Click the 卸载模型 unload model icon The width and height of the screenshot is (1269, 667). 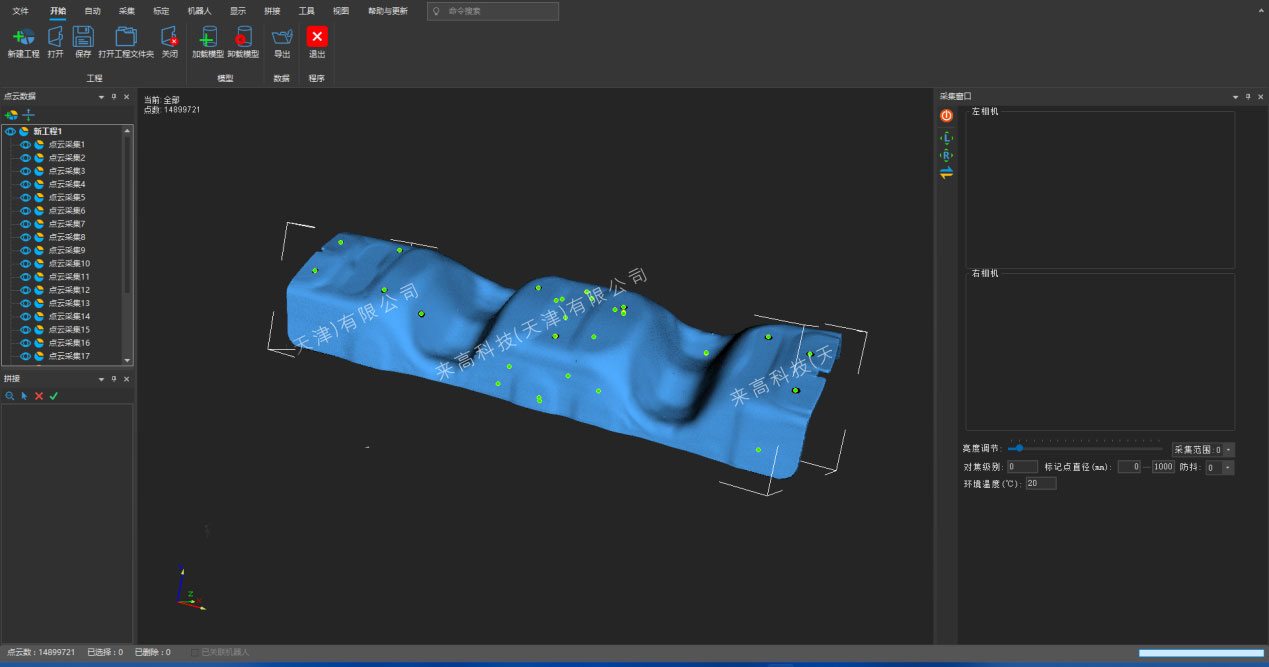click(x=242, y=38)
